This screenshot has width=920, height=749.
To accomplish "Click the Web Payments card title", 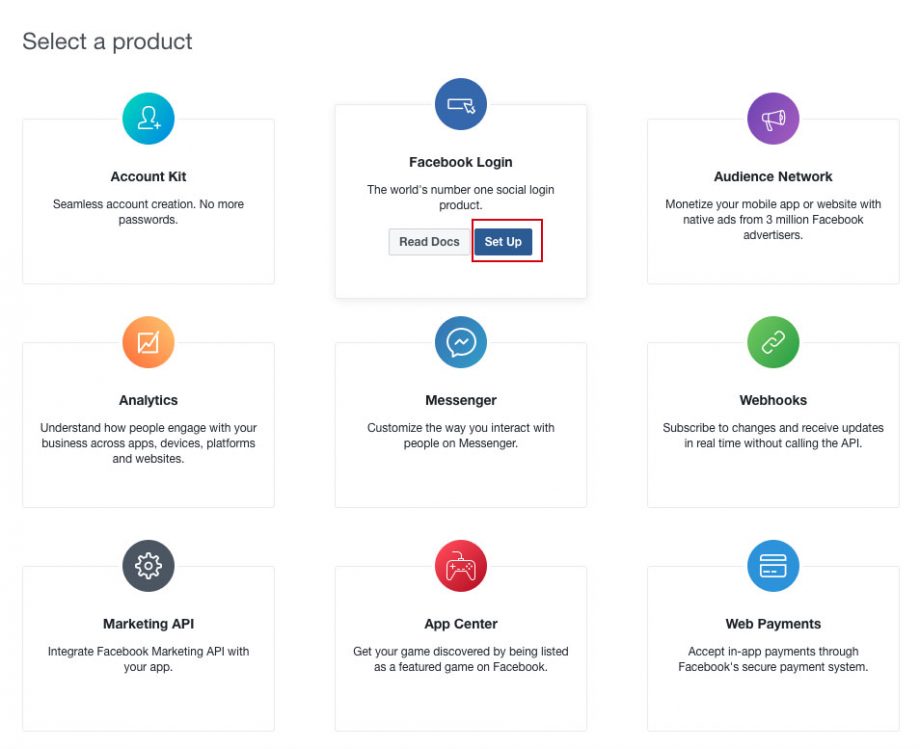I will click(x=773, y=624).
